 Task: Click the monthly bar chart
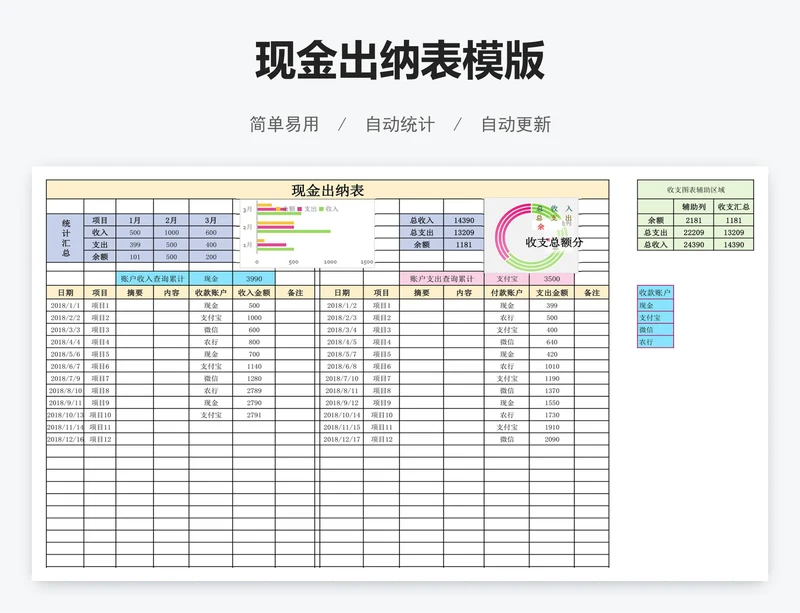[307, 233]
